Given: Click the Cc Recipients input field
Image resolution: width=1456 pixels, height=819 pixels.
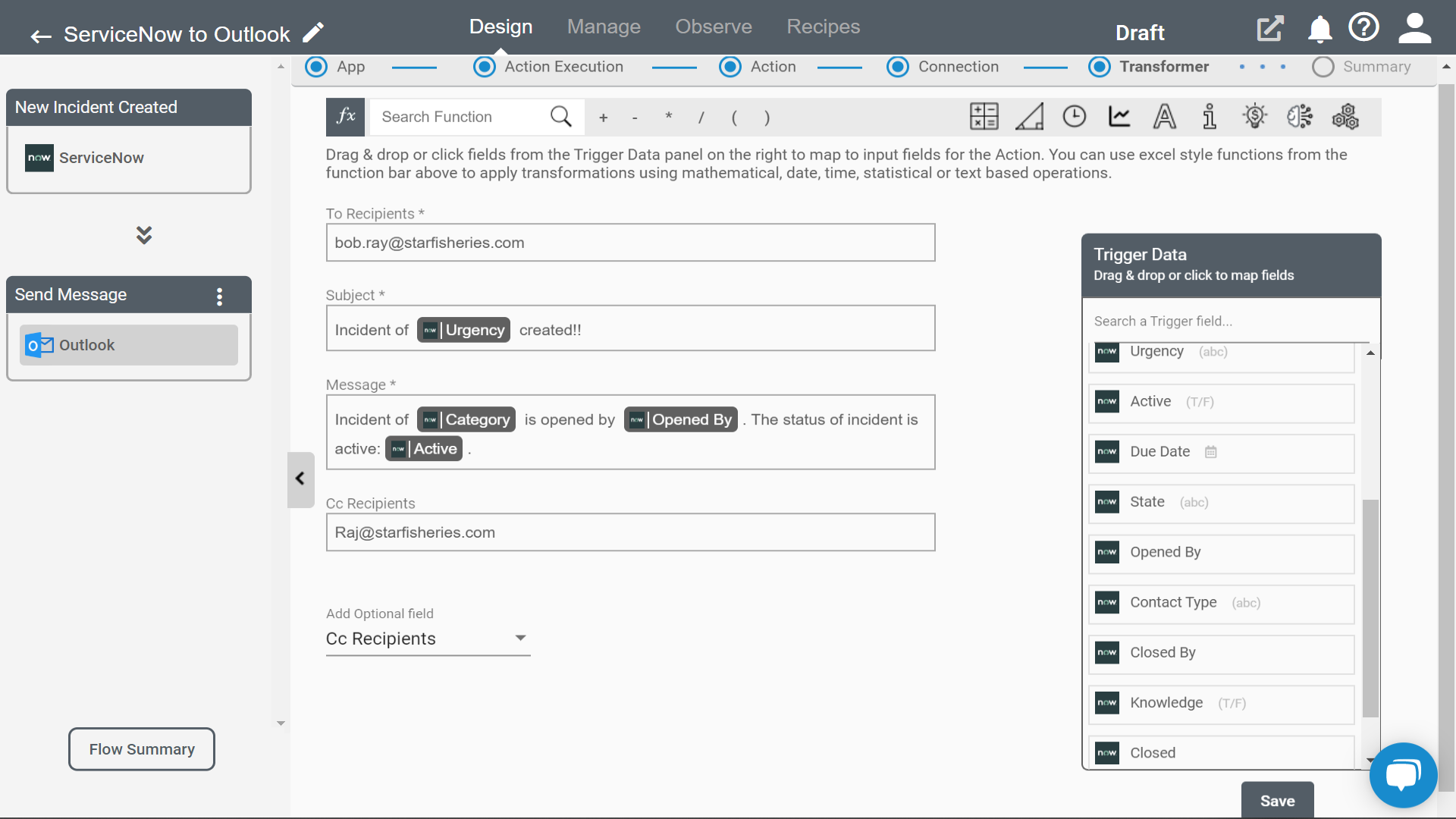Looking at the screenshot, I should [630, 532].
